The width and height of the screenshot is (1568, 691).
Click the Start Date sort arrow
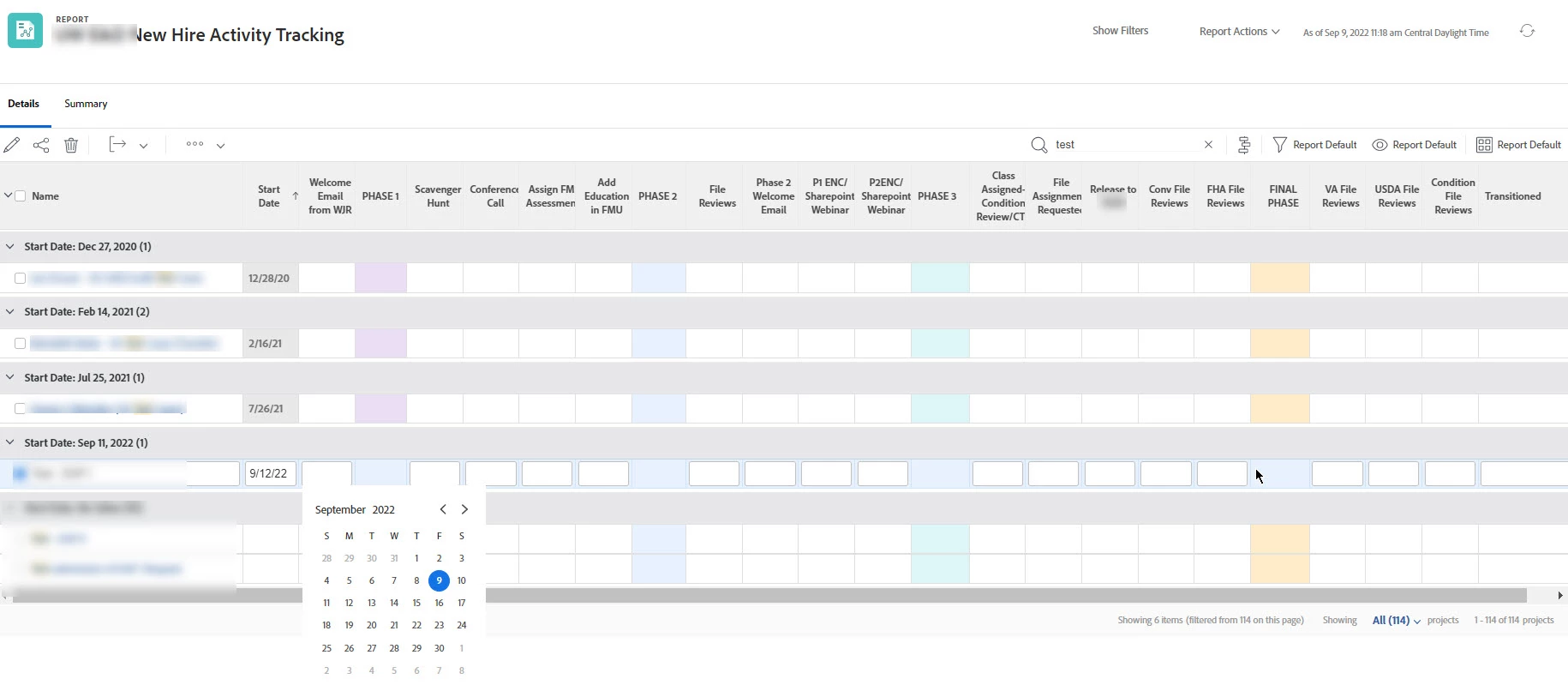(296, 196)
